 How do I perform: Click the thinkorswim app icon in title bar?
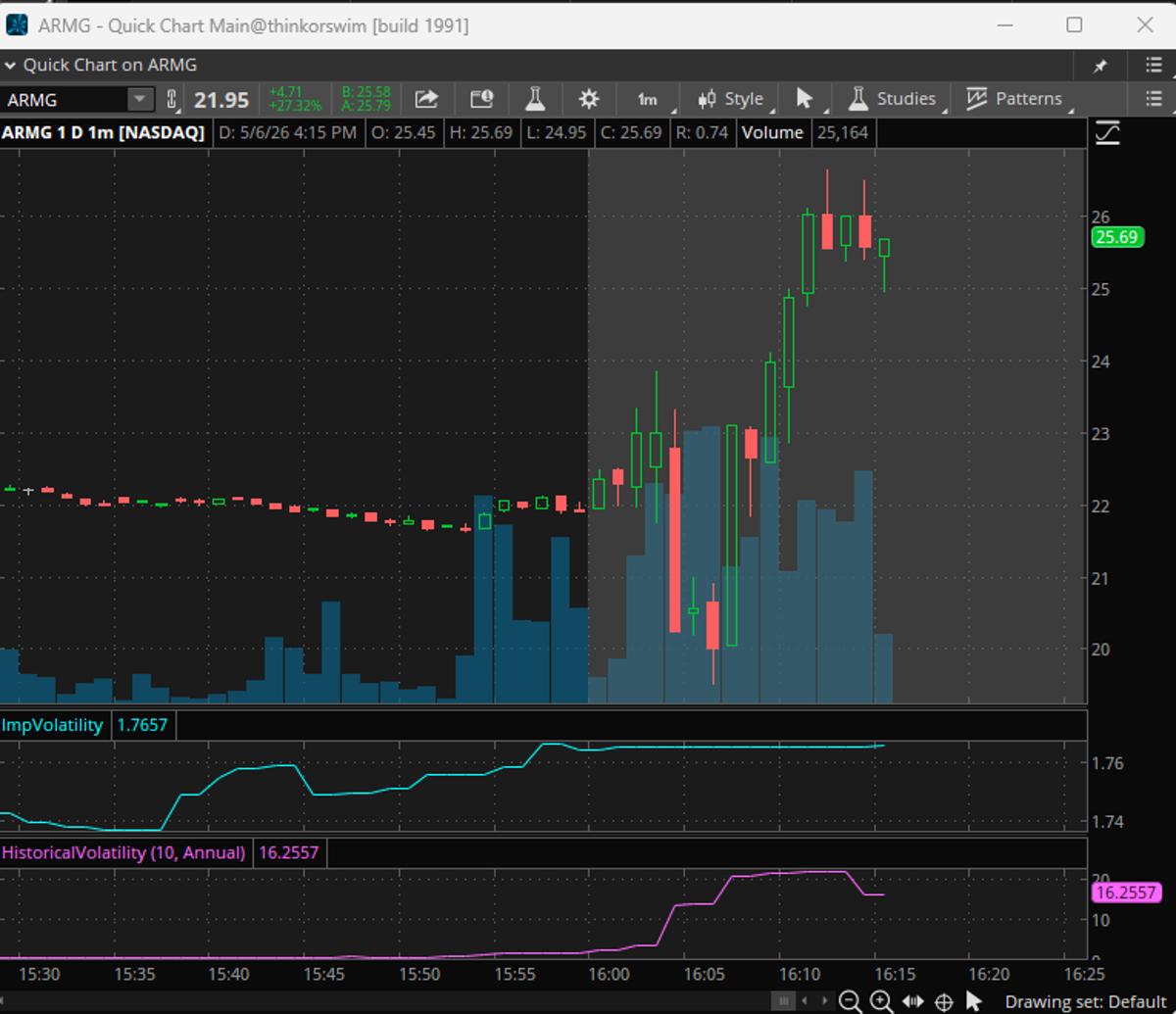pos(18,24)
